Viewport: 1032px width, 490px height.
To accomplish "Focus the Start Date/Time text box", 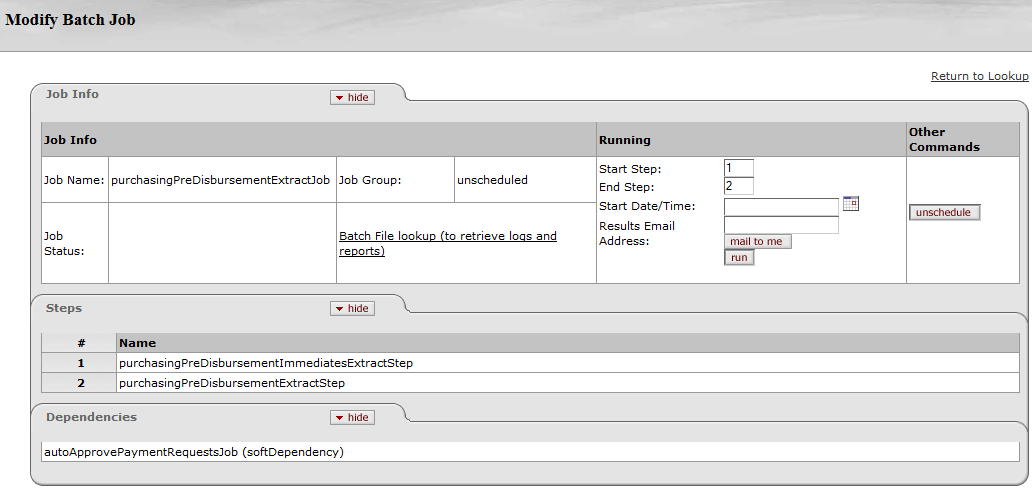I will pos(781,206).
